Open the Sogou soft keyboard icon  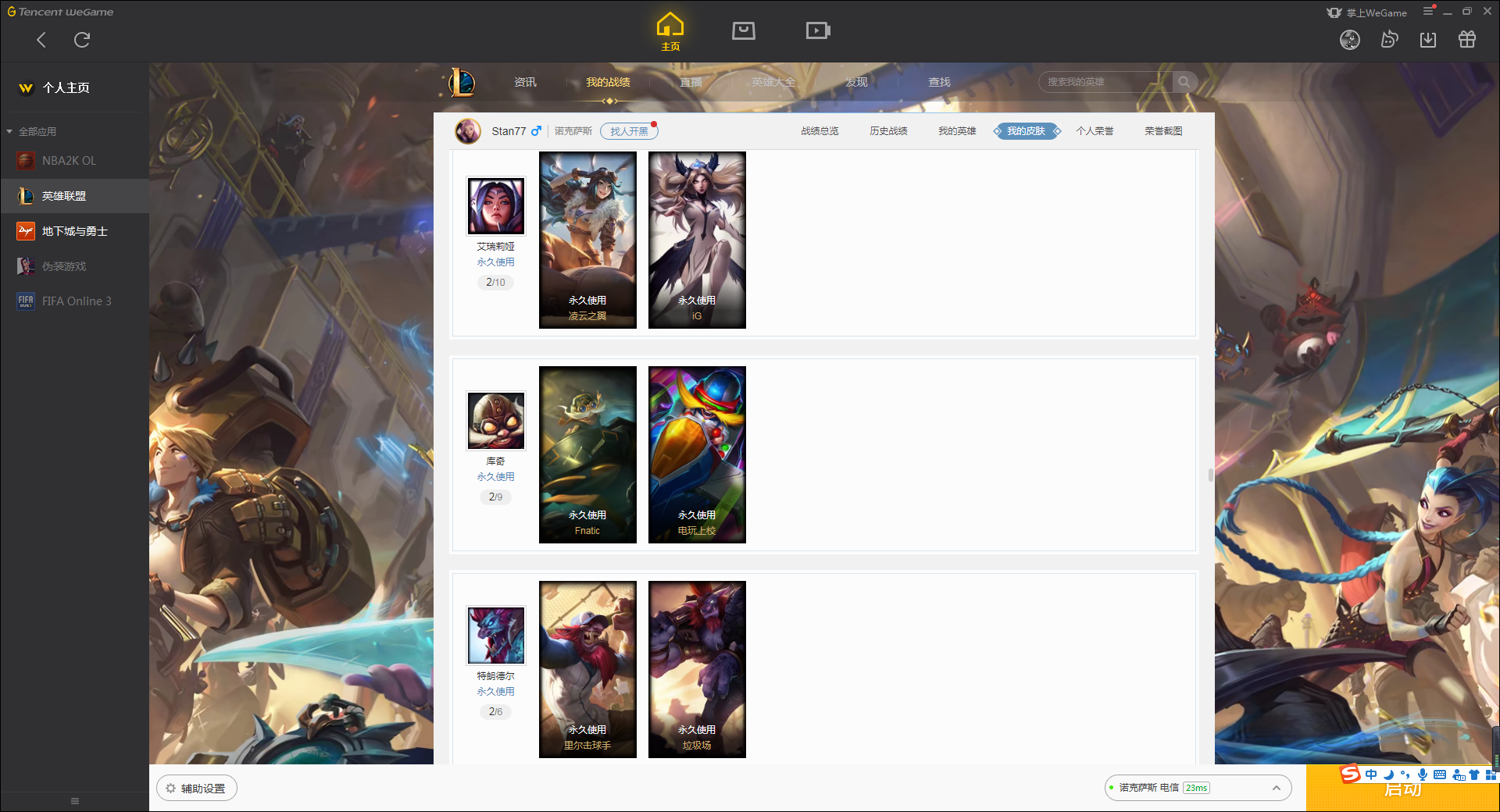tap(1440, 775)
